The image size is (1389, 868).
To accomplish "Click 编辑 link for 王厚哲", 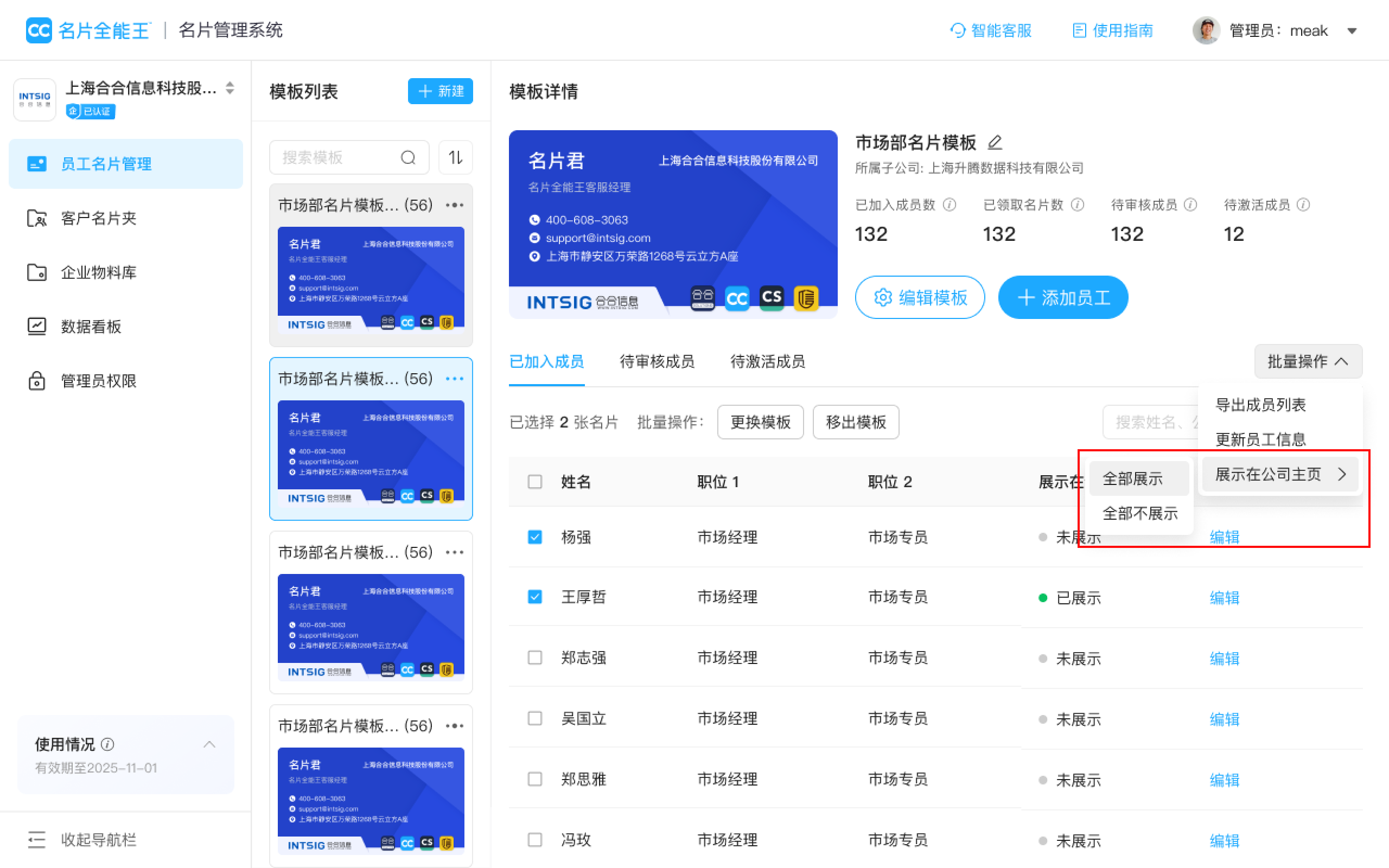I will pos(1224,598).
